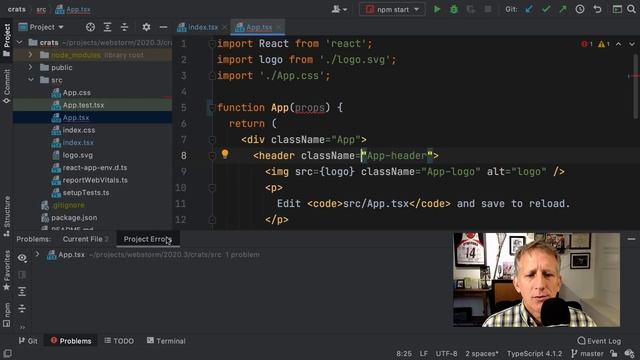Image resolution: width=640 pixels, height=360 pixels.
Task: Start debugging with the green bug icon
Action: tap(454, 9)
